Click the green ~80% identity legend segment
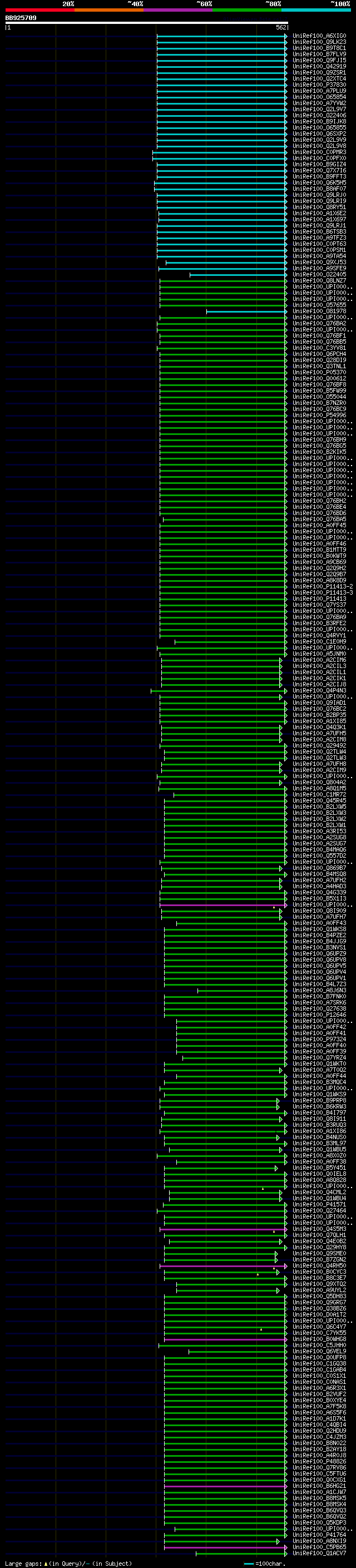 click(x=247, y=10)
